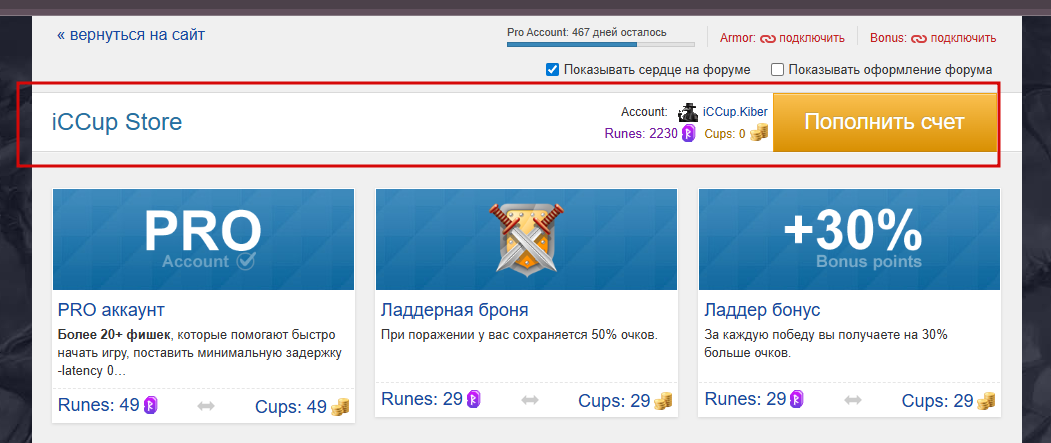Click the coins icon in Ладдерная броня card

(x=664, y=401)
